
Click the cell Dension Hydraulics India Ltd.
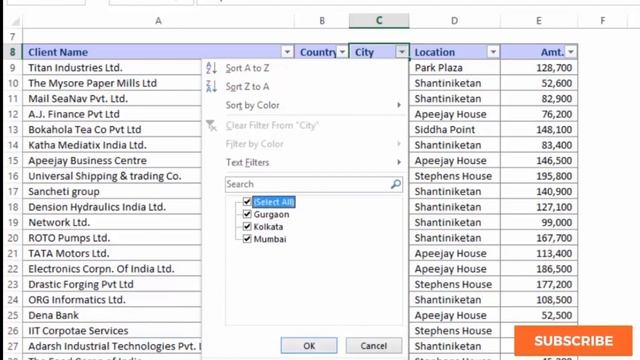(112, 207)
